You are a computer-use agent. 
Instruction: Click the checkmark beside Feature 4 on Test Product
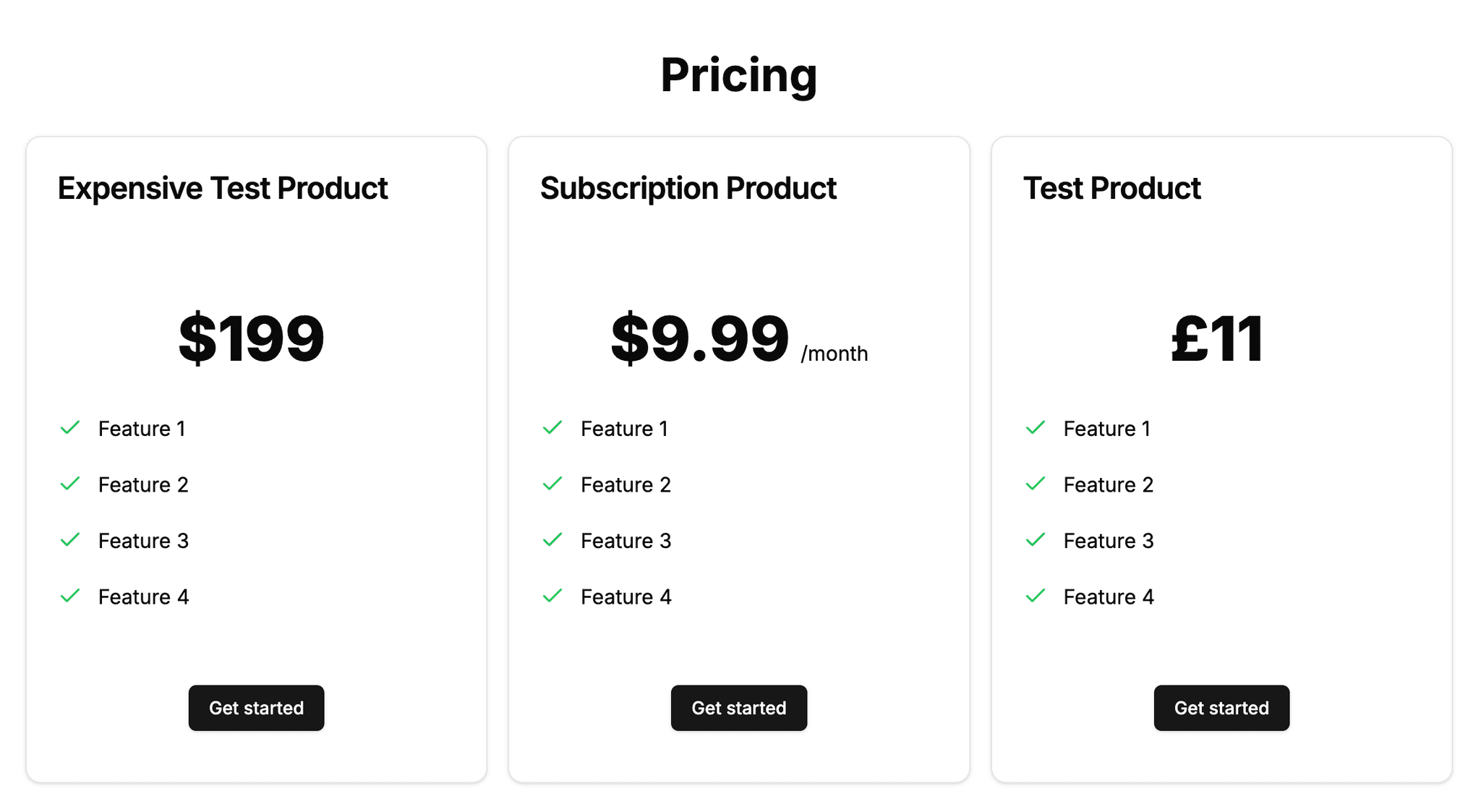tap(1035, 596)
